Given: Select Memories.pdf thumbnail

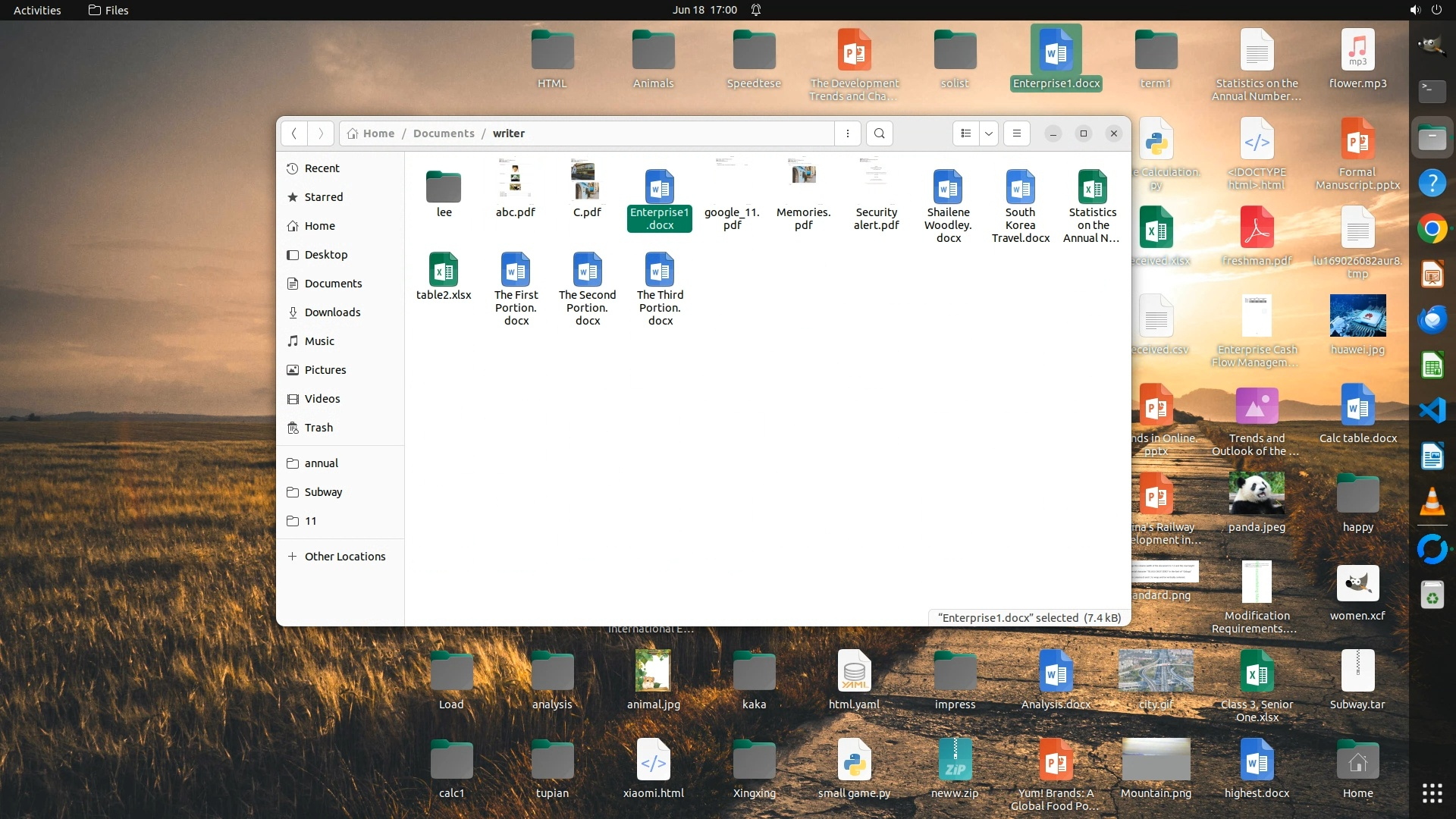Looking at the screenshot, I should coord(803,174).
